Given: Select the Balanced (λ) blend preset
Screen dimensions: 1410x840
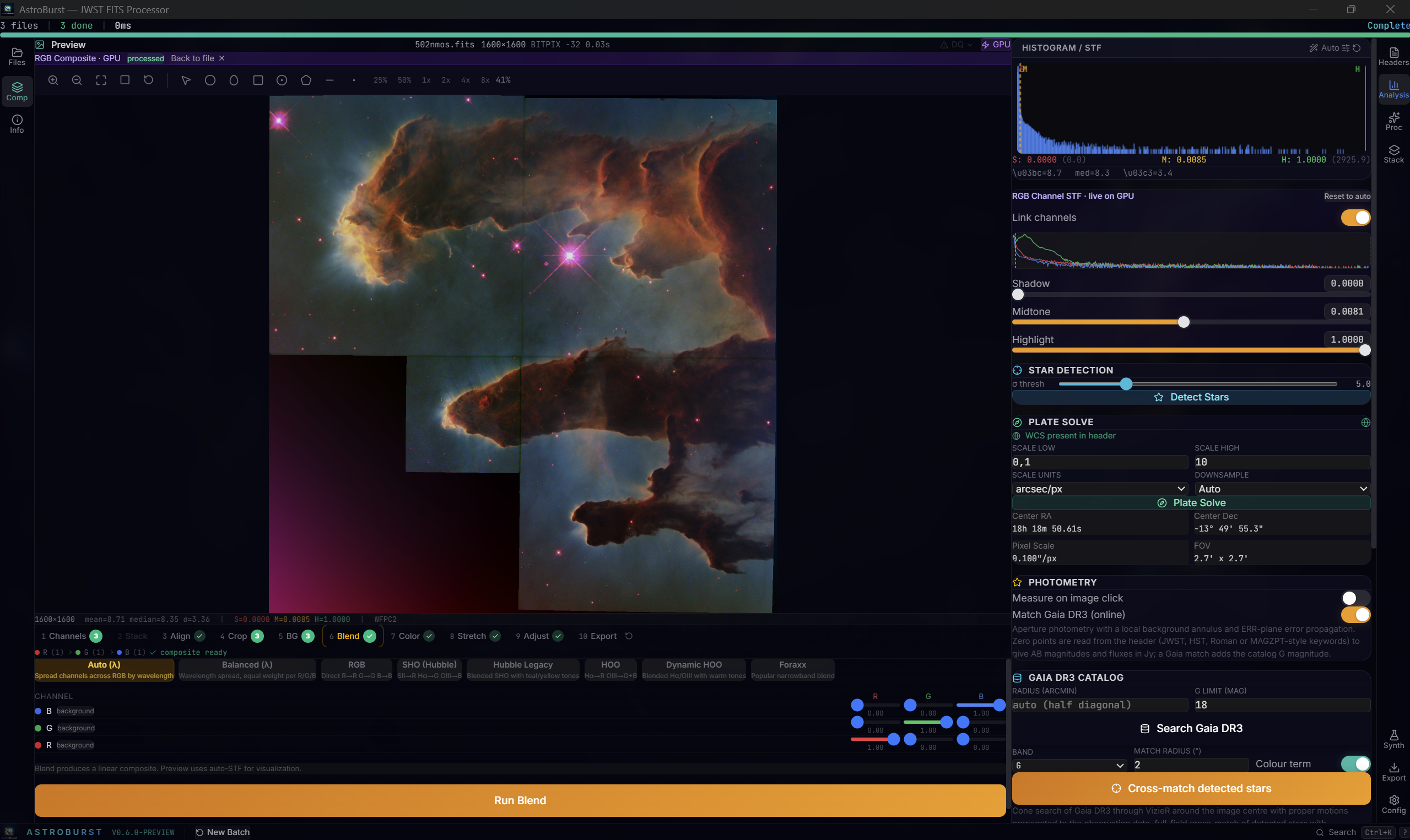Looking at the screenshot, I should pos(247,670).
